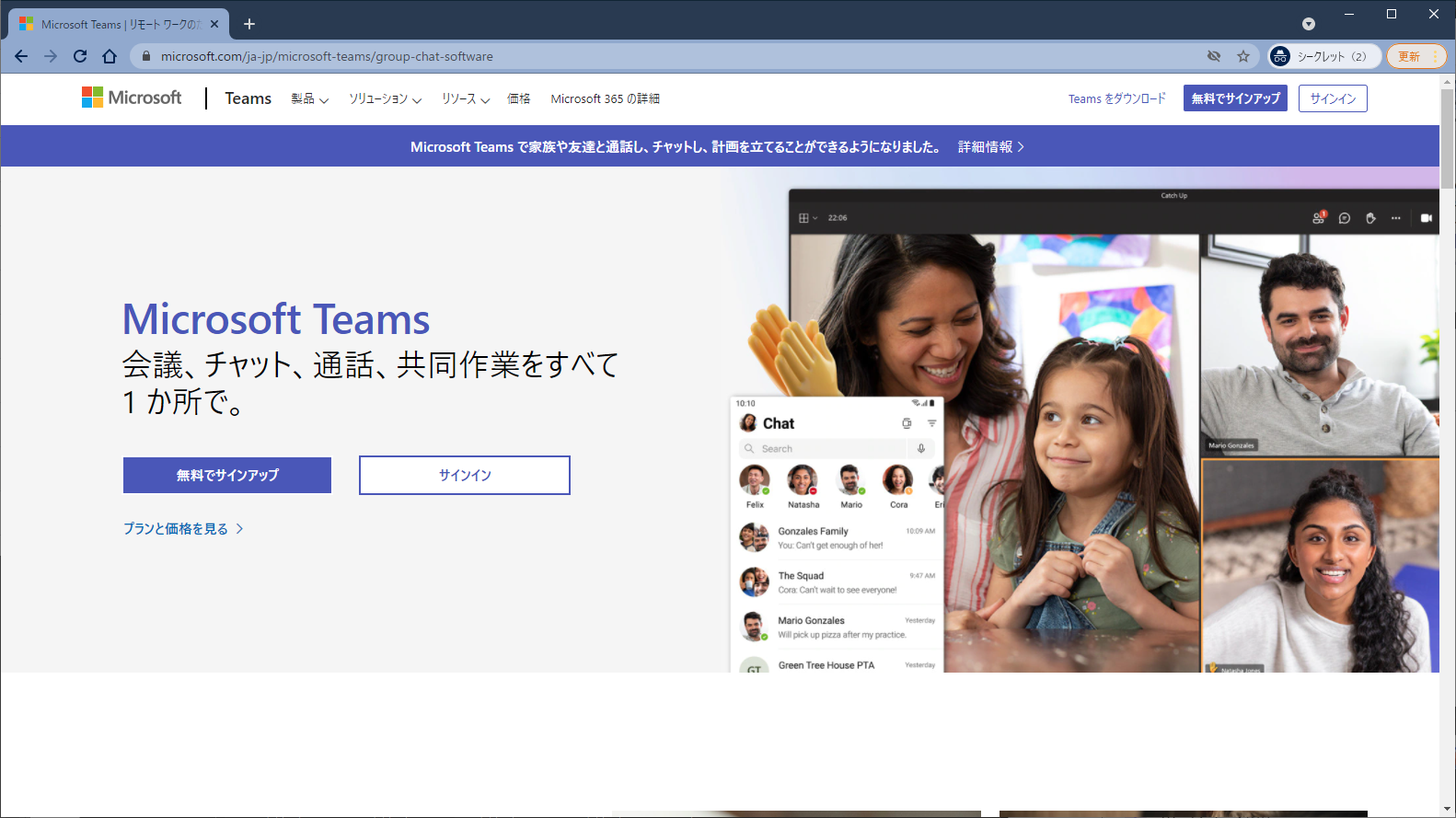Open the Mario Gonzales chat row
Screen dimensions: 1456x818
pyautogui.click(x=837, y=627)
